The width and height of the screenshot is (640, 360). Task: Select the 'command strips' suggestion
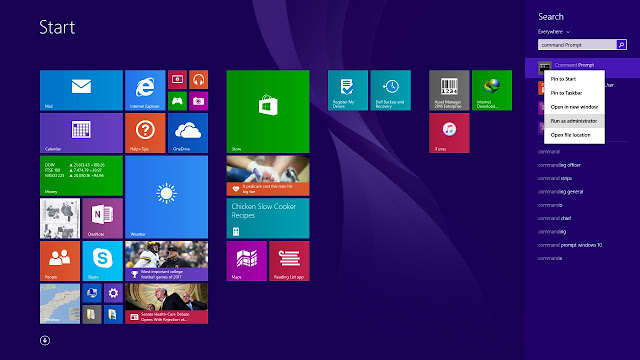(555, 178)
